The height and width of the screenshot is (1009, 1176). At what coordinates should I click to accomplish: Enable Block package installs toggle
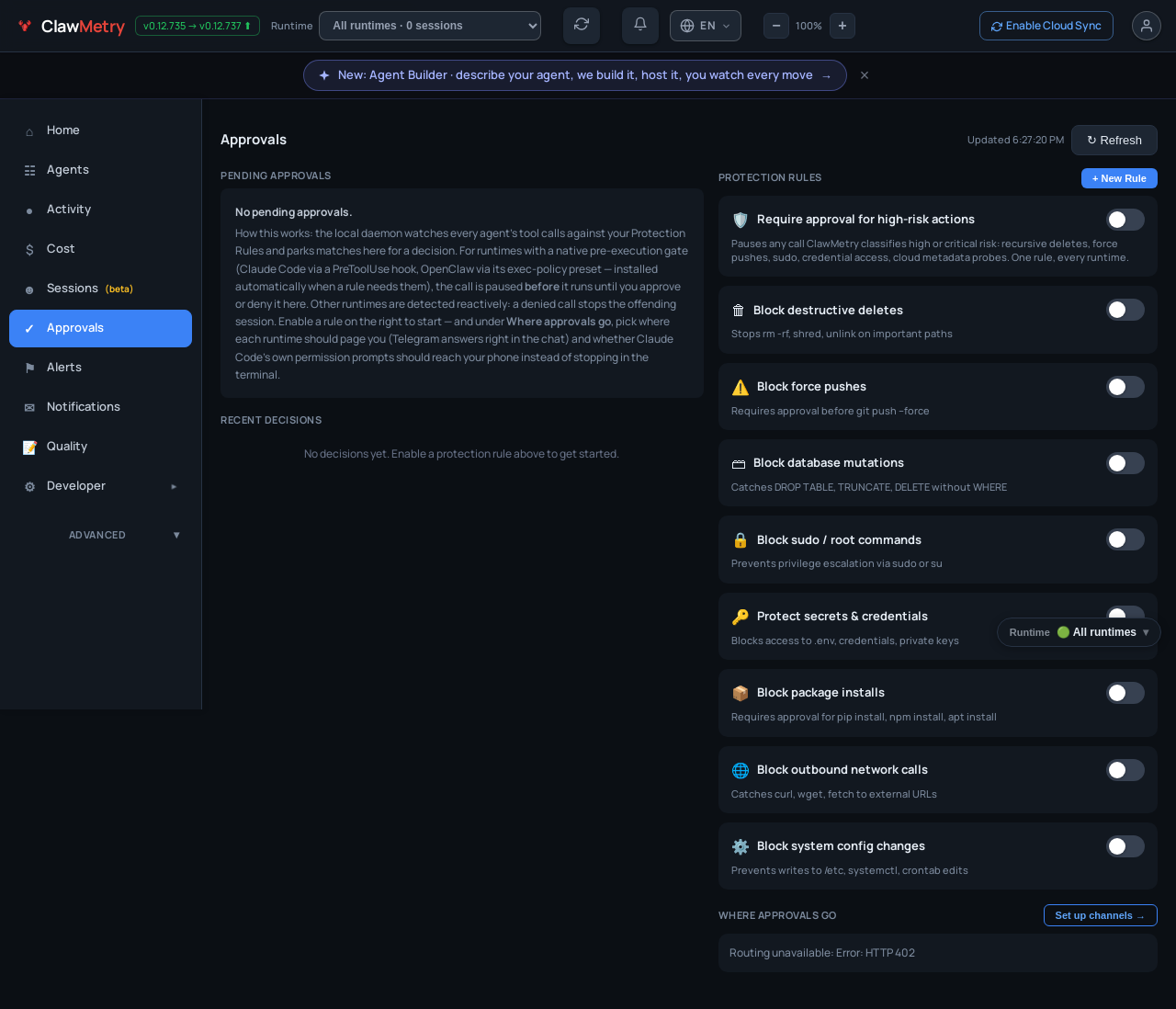(1125, 693)
